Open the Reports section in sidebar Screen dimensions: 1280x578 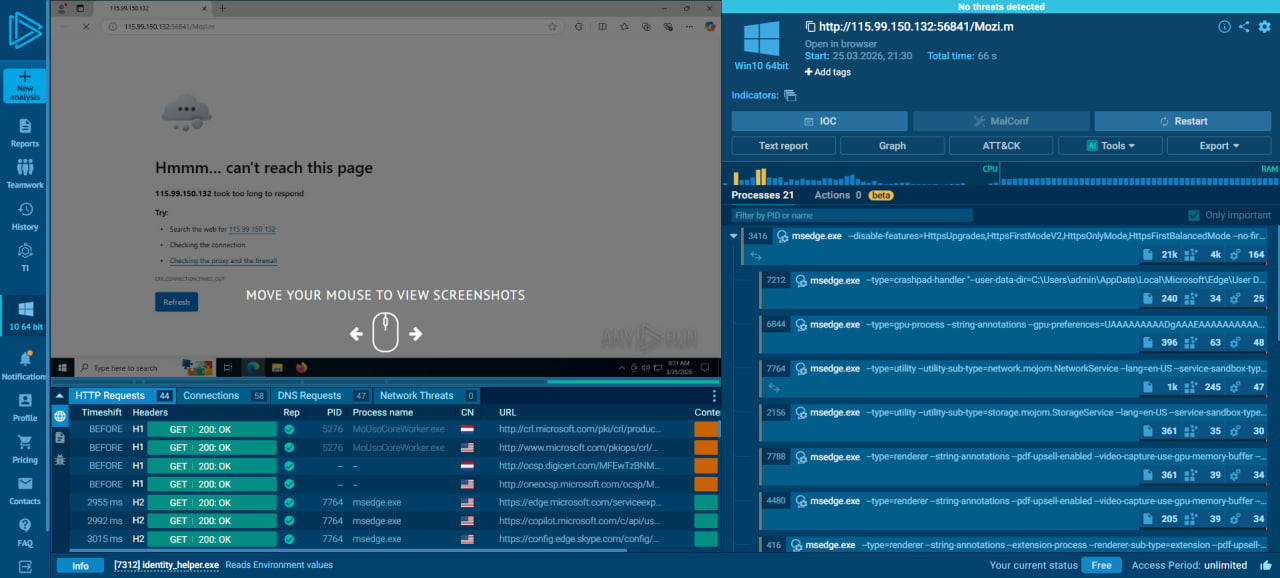[x=25, y=131]
